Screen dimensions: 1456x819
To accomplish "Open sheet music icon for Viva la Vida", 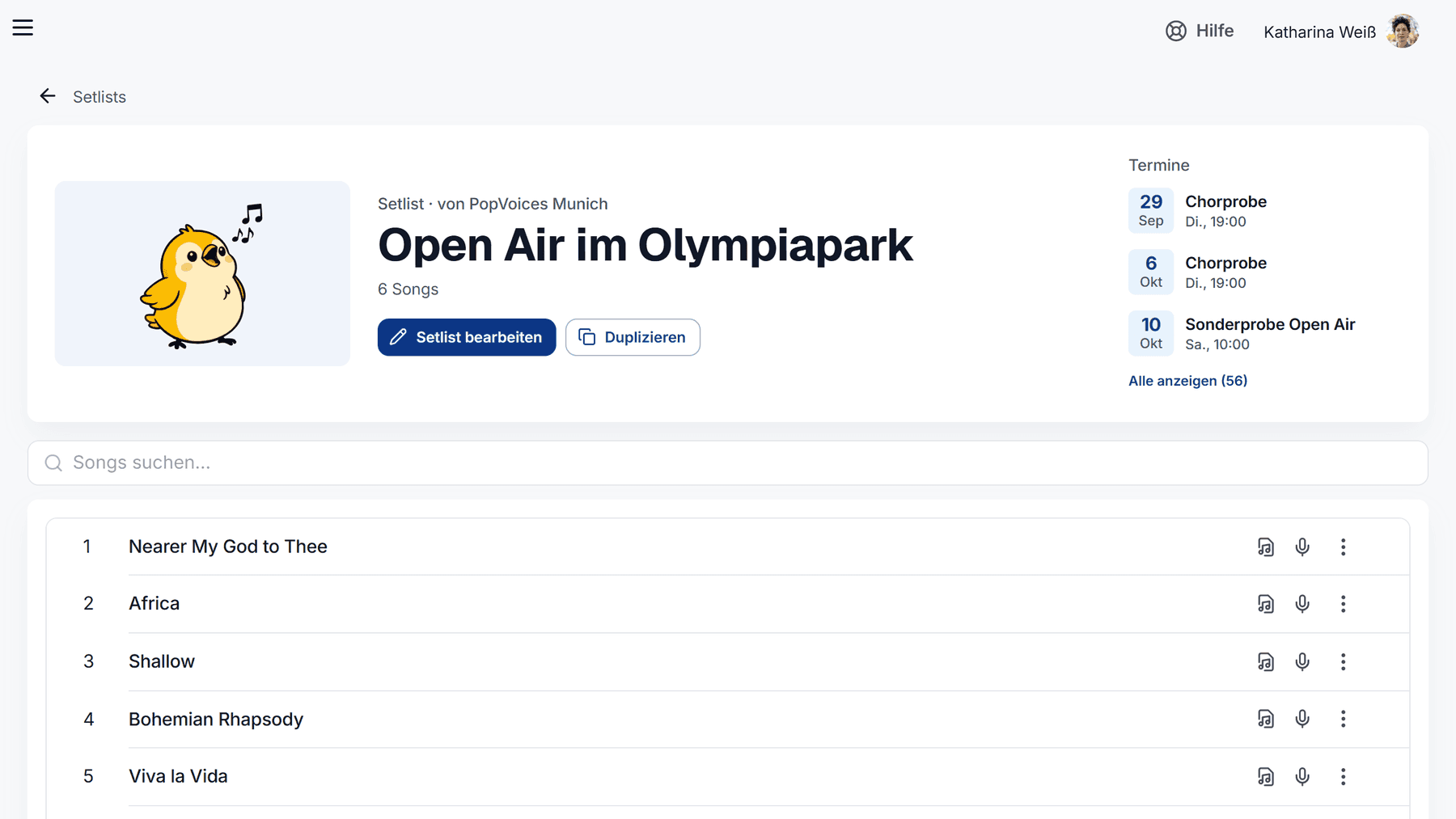I will (1266, 777).
